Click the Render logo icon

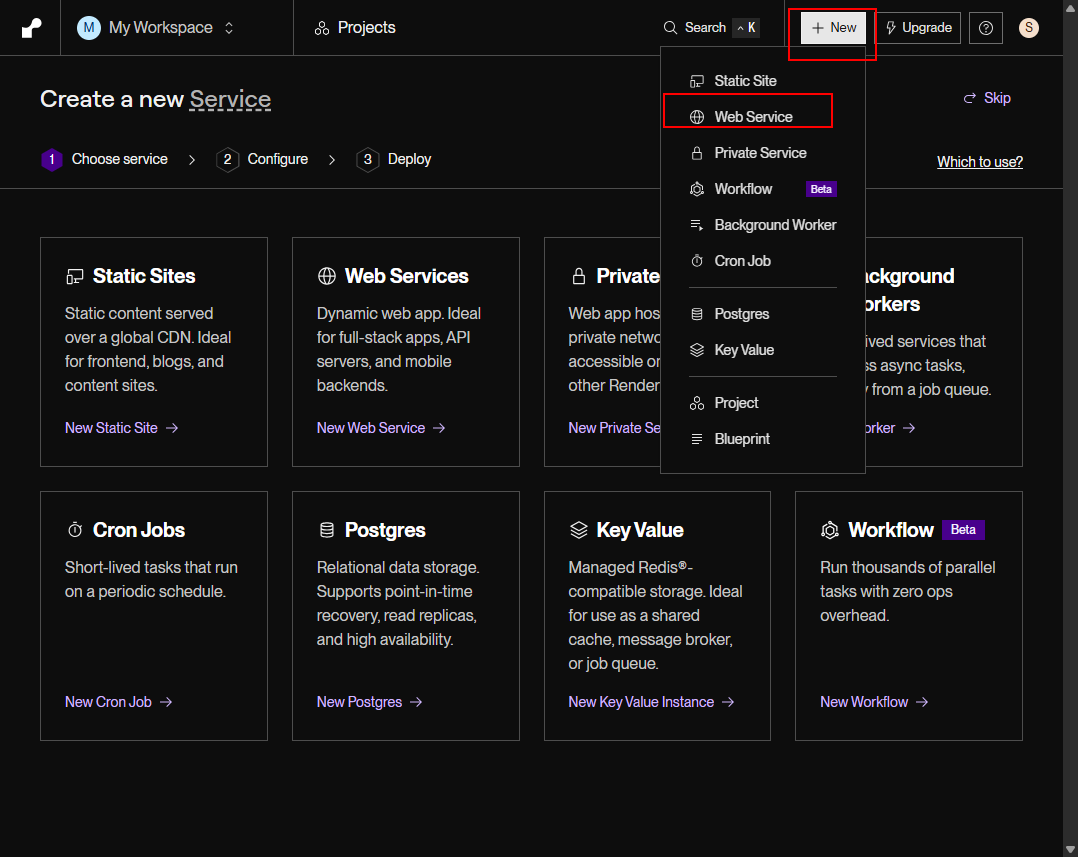31,27
